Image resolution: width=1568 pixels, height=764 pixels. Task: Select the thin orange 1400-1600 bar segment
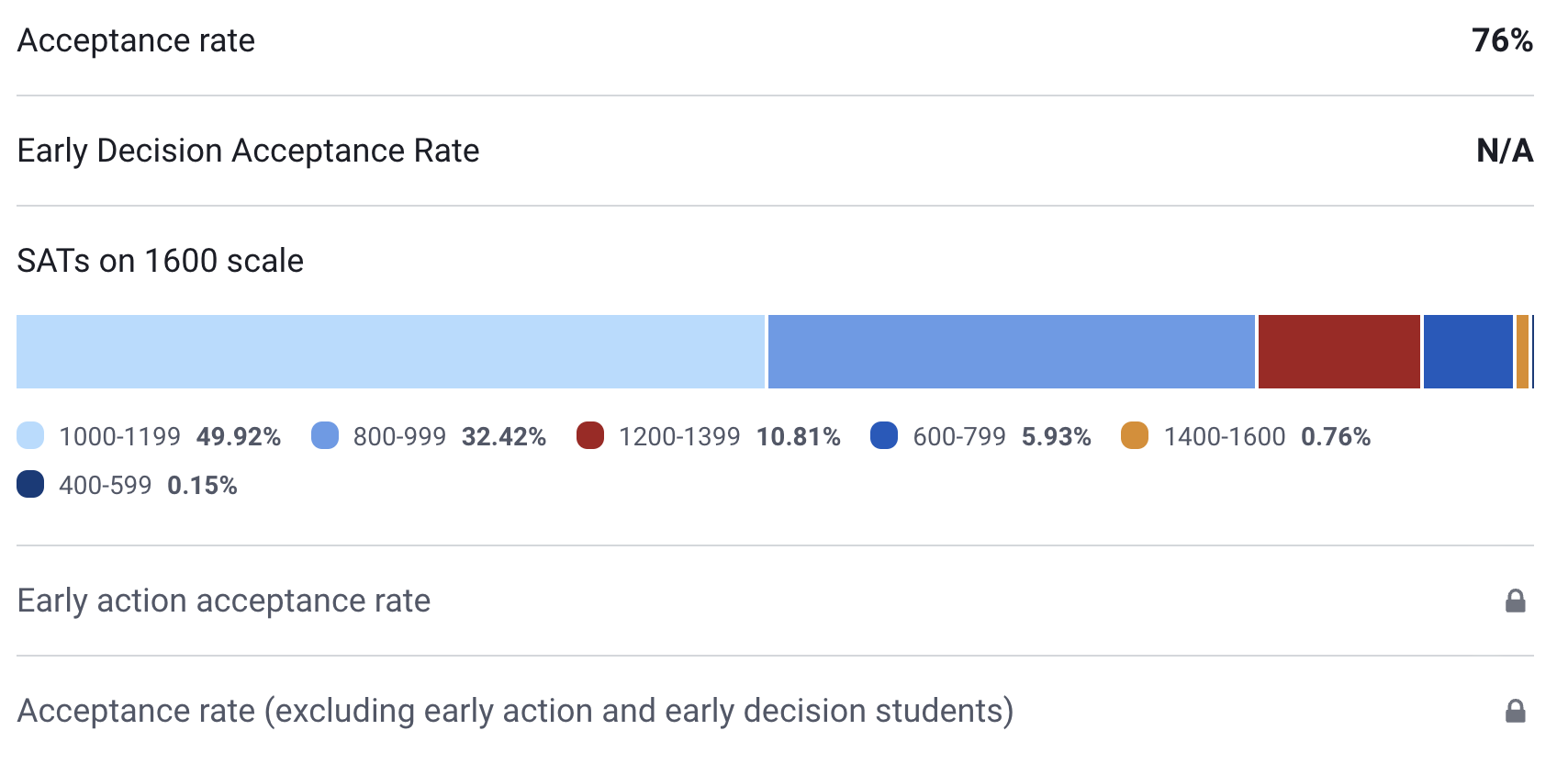[x=1522, y=352]
